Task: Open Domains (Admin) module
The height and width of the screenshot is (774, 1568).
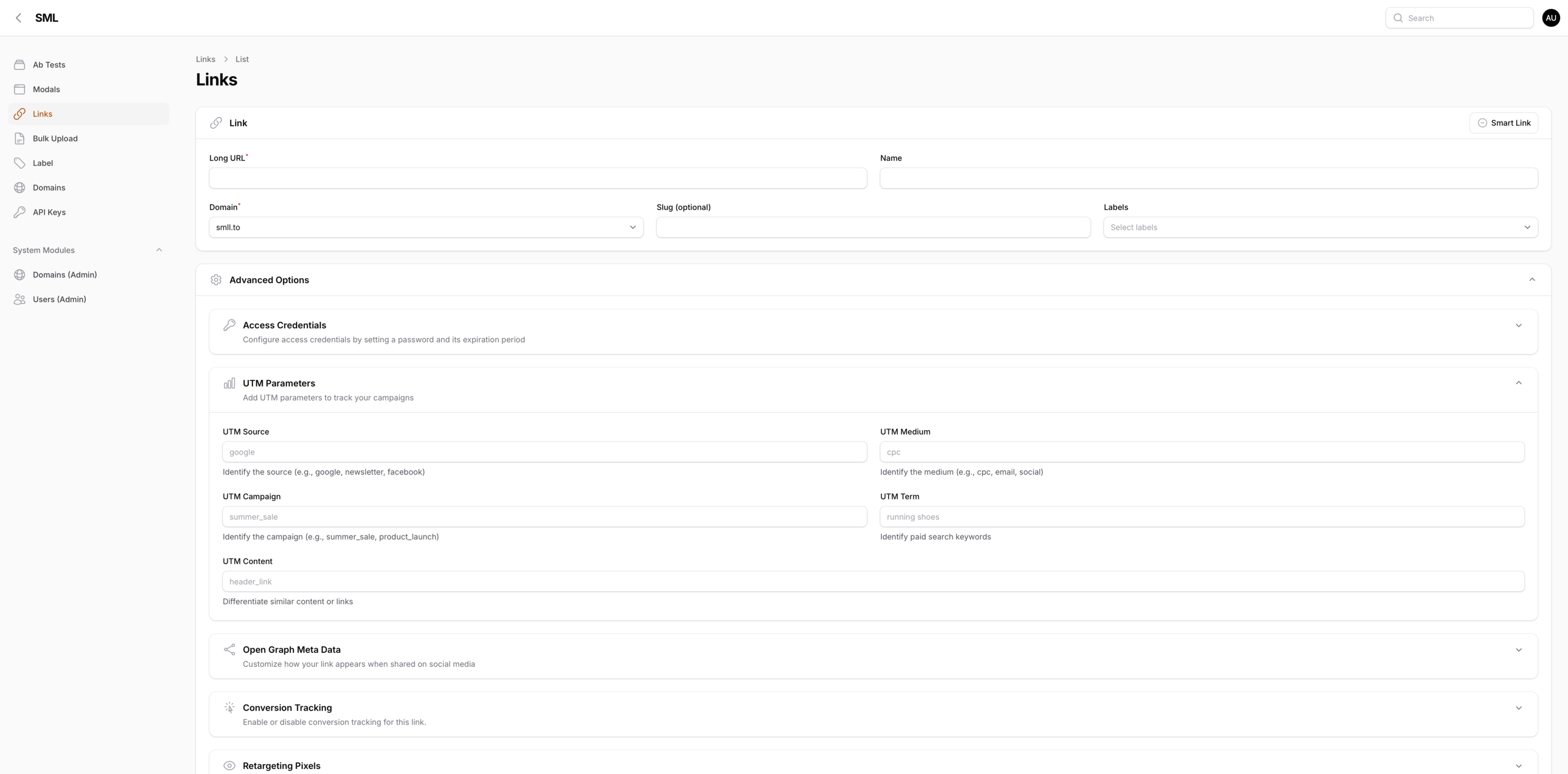Action: [x=65, y=275]
